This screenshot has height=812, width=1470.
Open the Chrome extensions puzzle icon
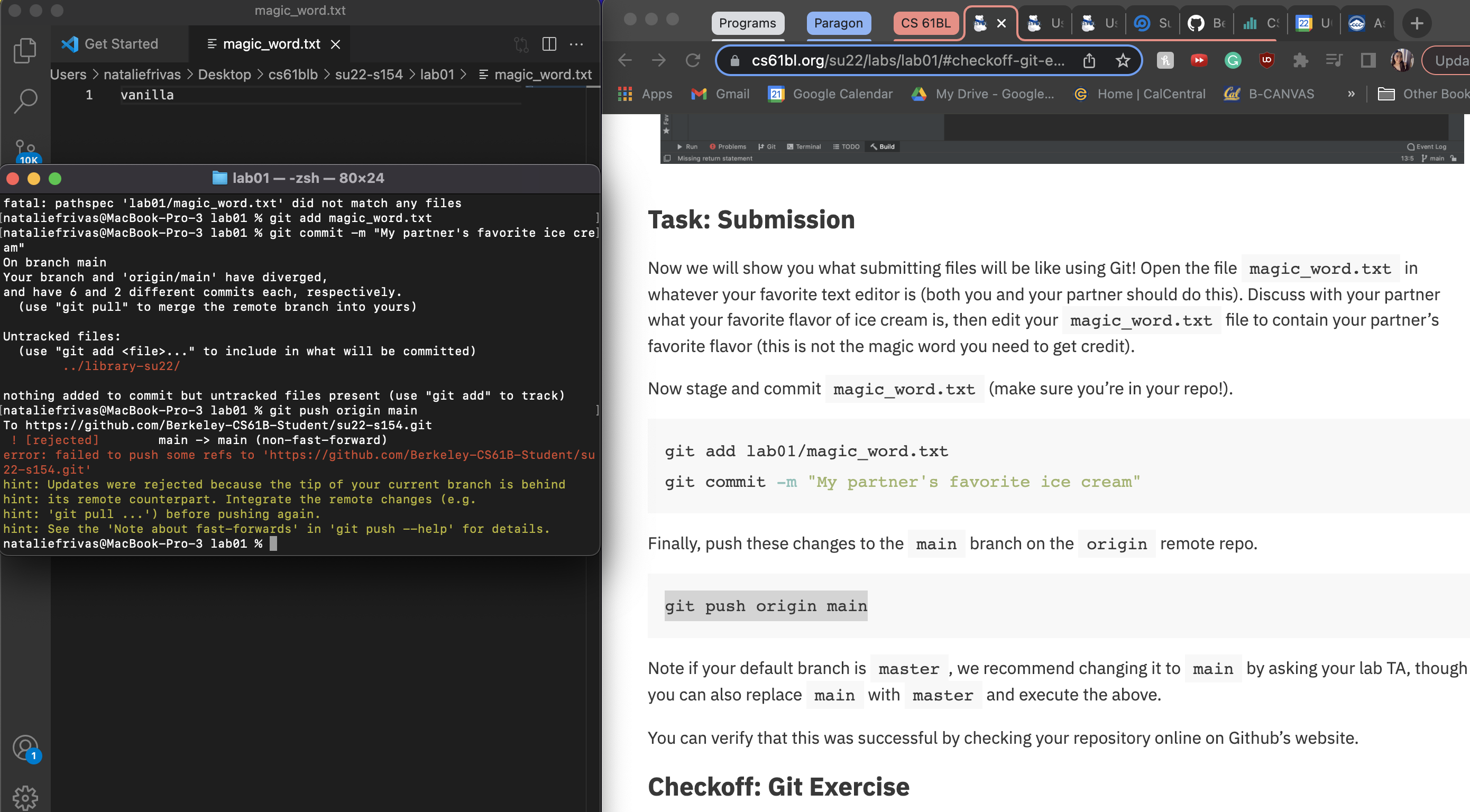coord(1300,60)
